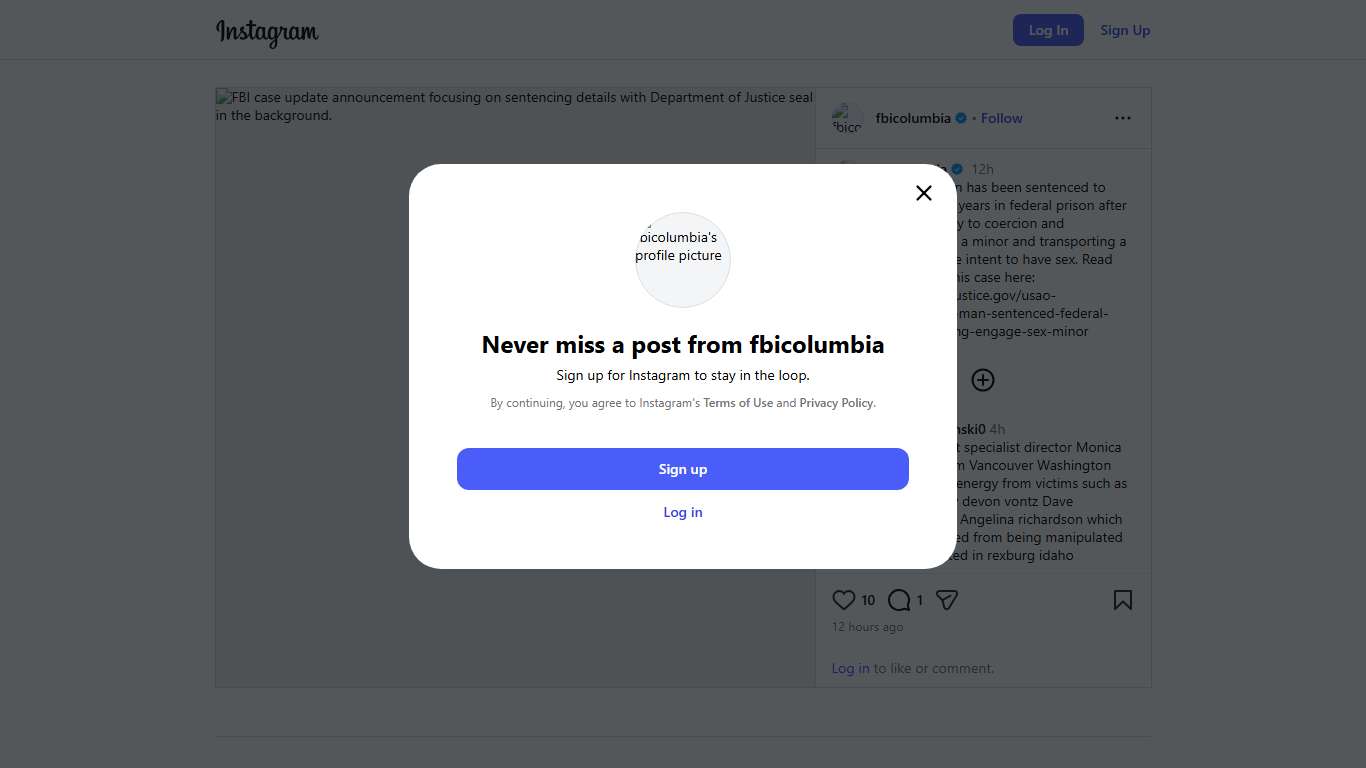Like the post with the heart icon
Viewport: 1366px width, 768px height.
(844, 600)
